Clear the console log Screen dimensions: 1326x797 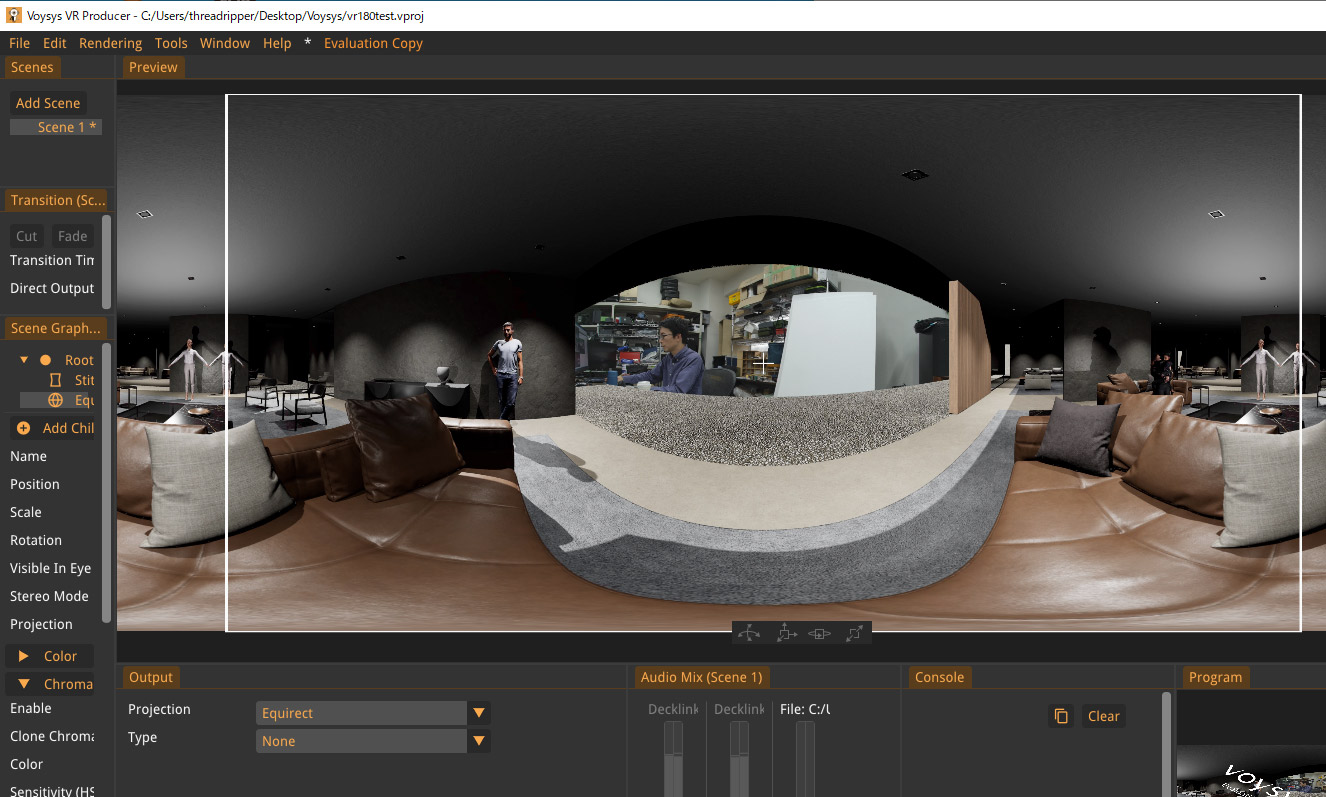(1103, 716)
